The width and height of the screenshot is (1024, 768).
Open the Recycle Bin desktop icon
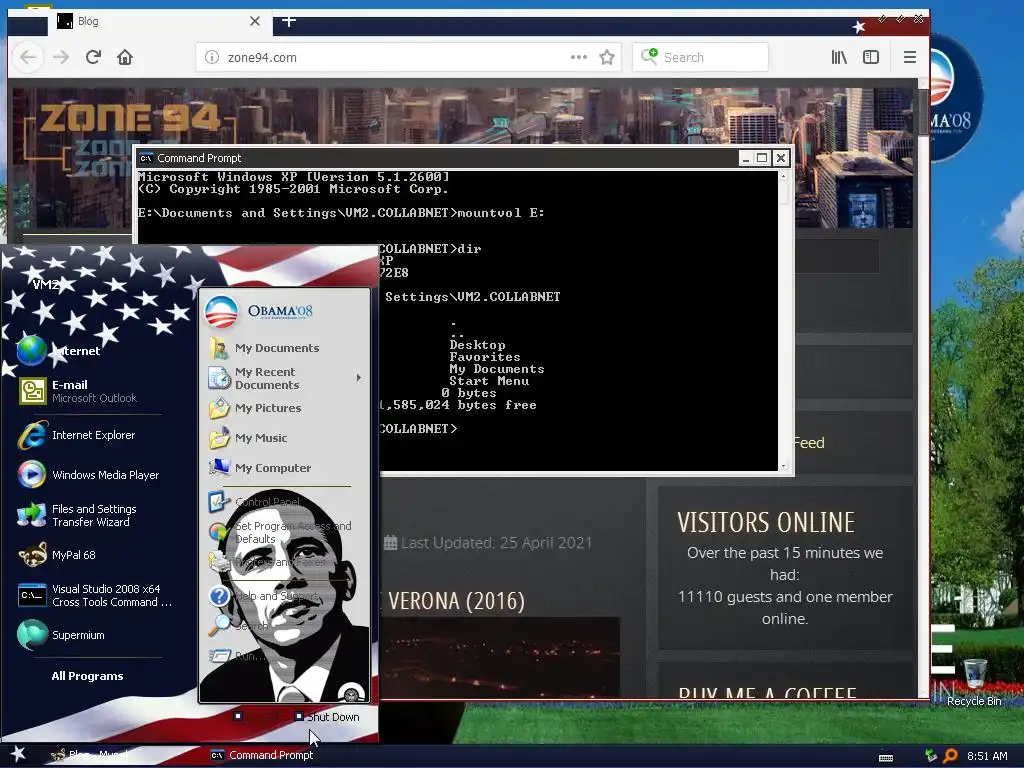974,682
